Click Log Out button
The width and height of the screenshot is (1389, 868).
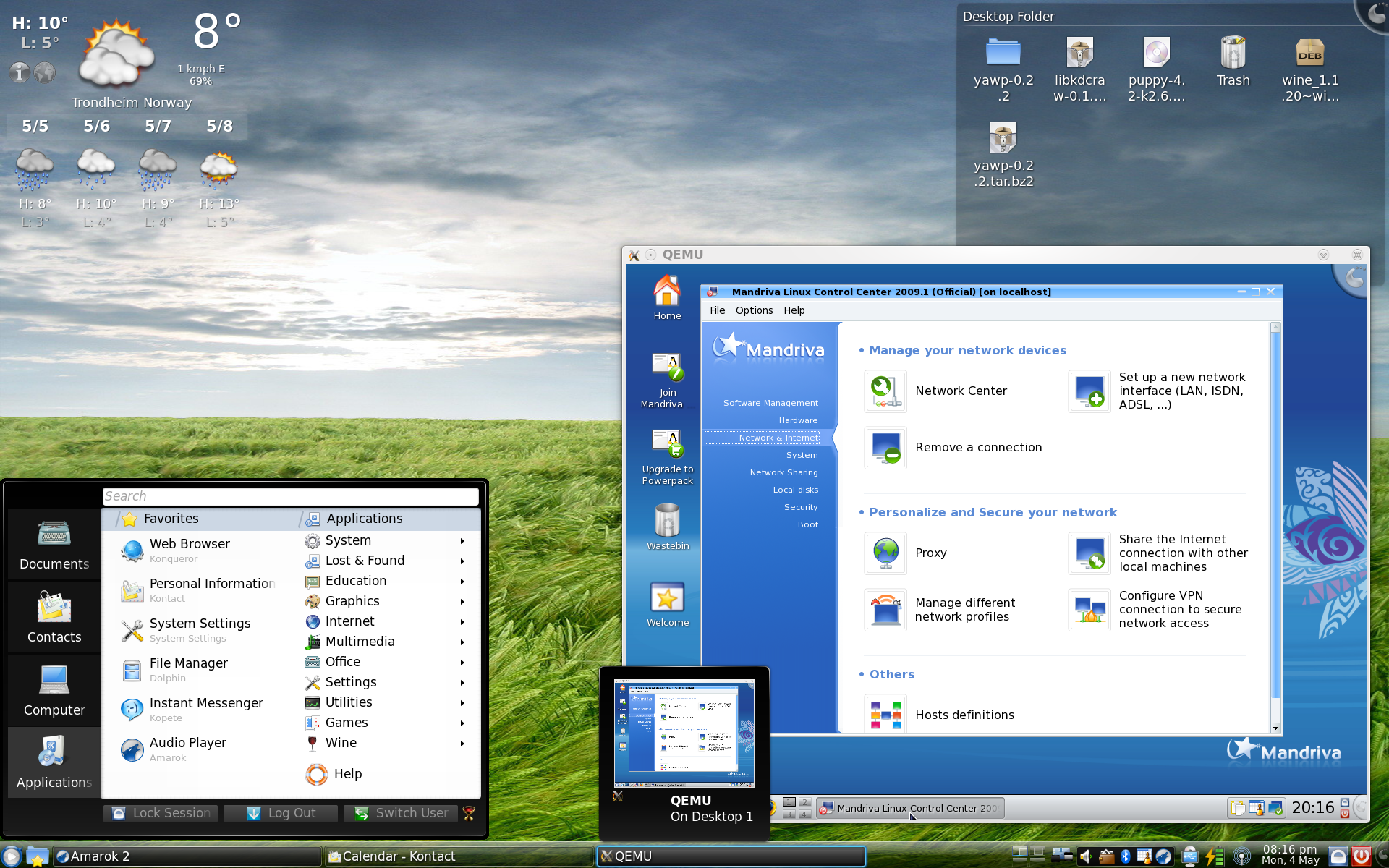click(x=281, y=813)
